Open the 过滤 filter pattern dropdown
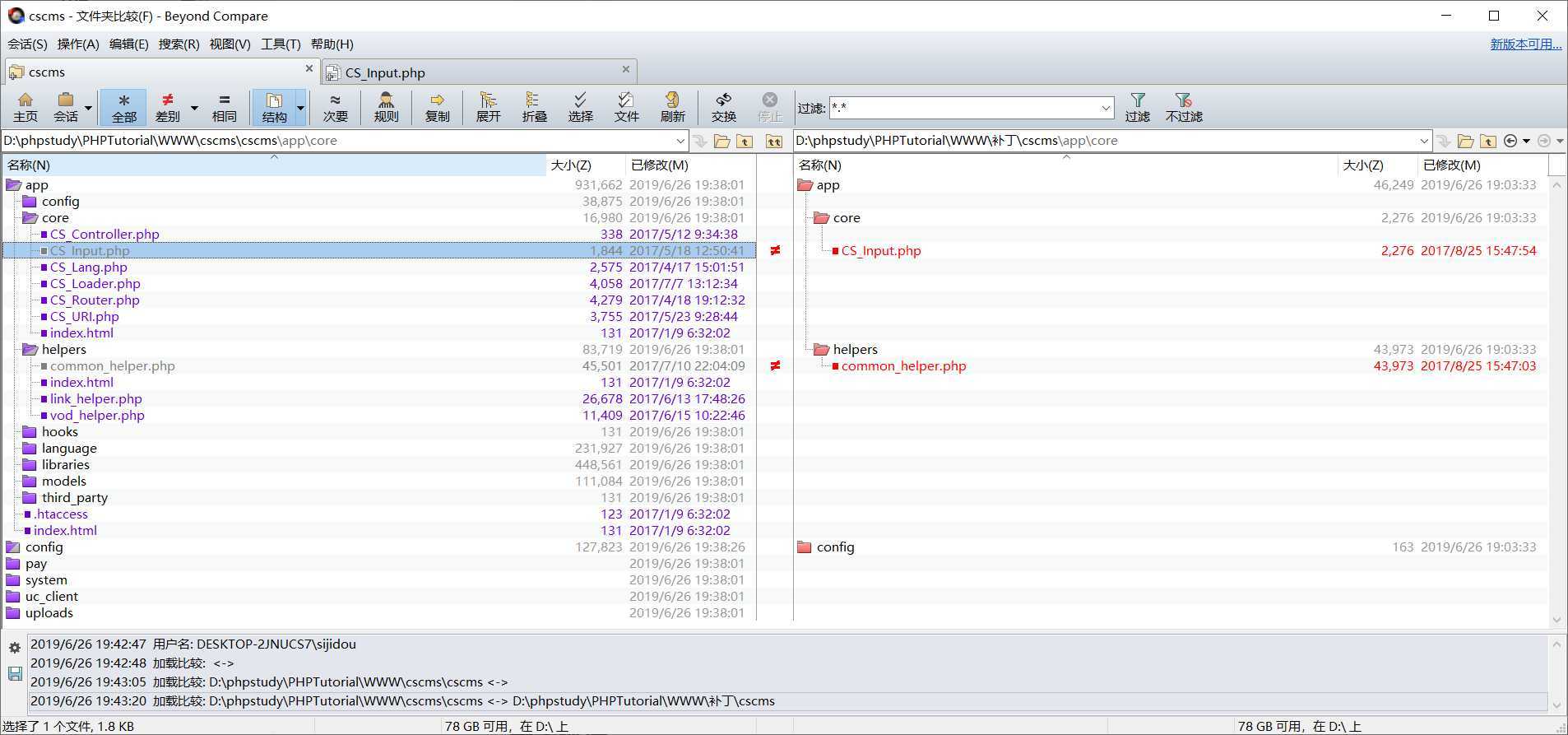Viewport: 1568px width, 735px height. [x=1106, y=108]
